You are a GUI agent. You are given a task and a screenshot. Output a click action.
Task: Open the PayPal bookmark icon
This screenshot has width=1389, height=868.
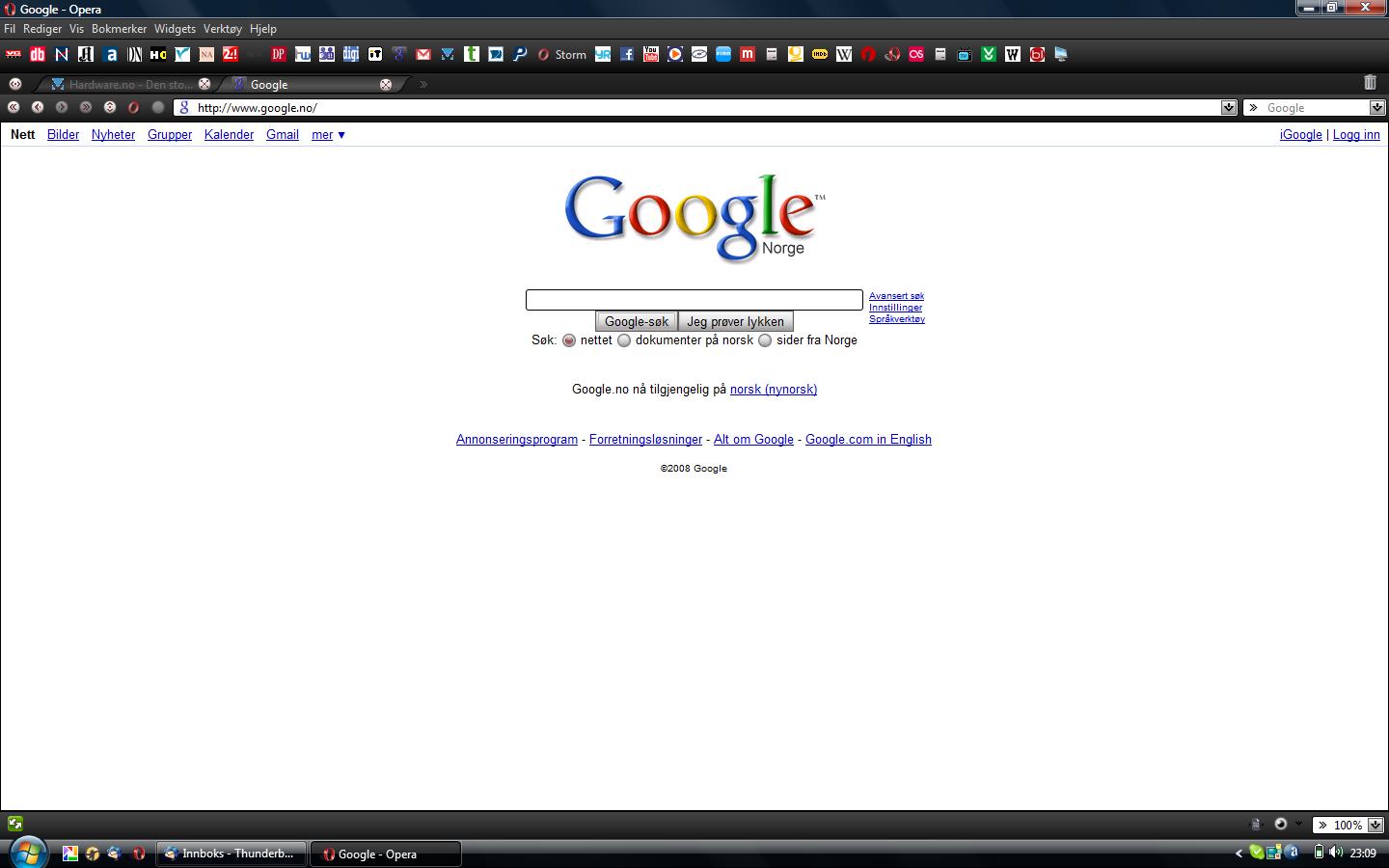520,55
